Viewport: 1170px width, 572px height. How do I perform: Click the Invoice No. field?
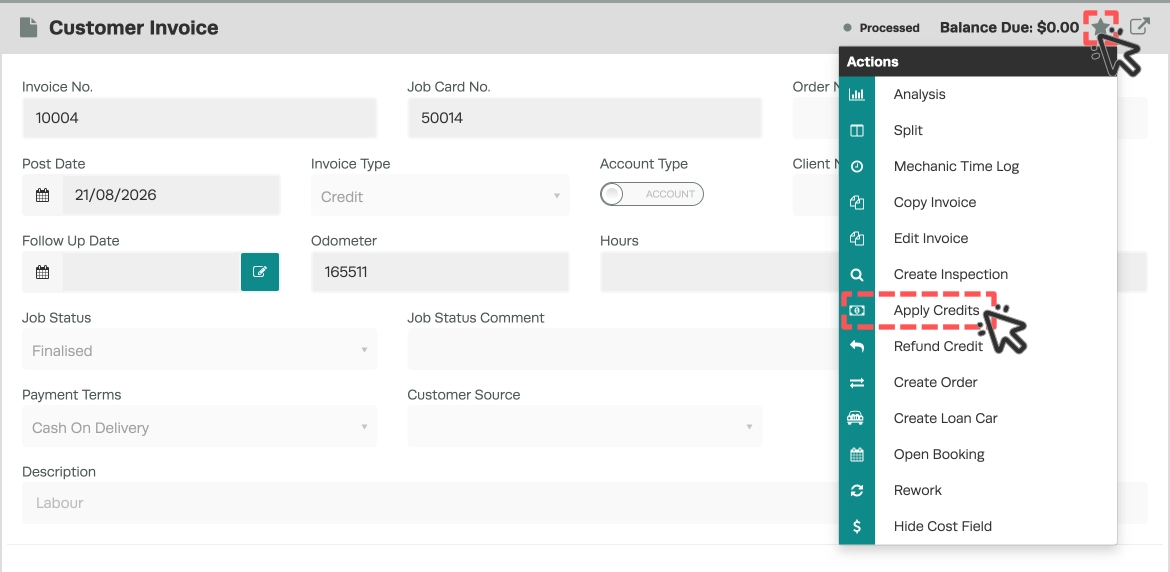point(199,118)
